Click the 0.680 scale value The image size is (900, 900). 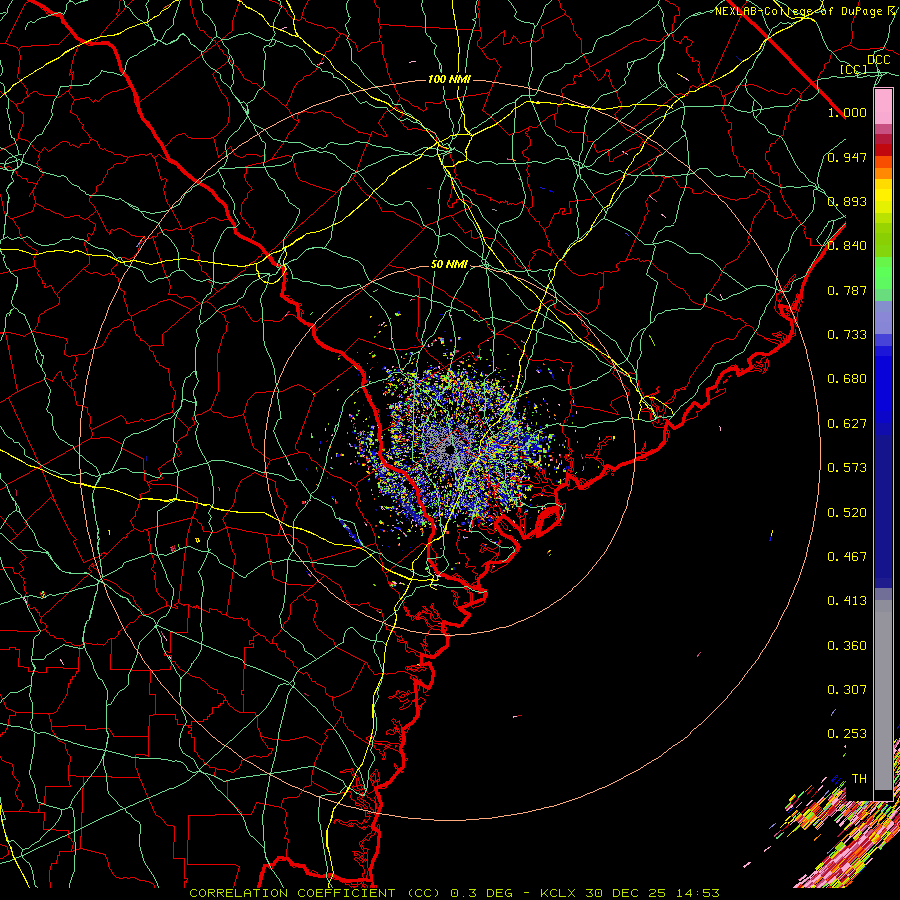[847, 379]
